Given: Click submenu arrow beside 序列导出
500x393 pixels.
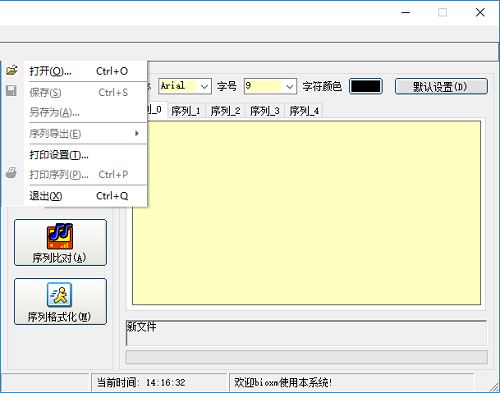Looking at the screenshot, I should pos(137,133).
